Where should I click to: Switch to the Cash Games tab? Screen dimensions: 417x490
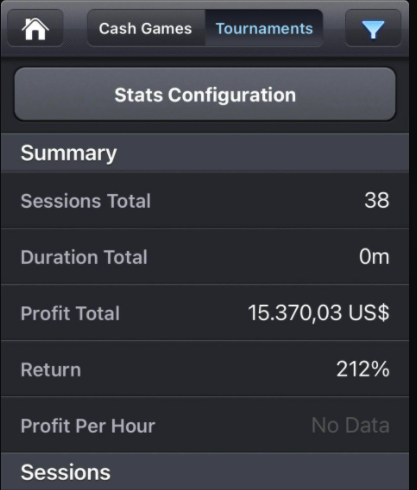click(x=146, y=28)
